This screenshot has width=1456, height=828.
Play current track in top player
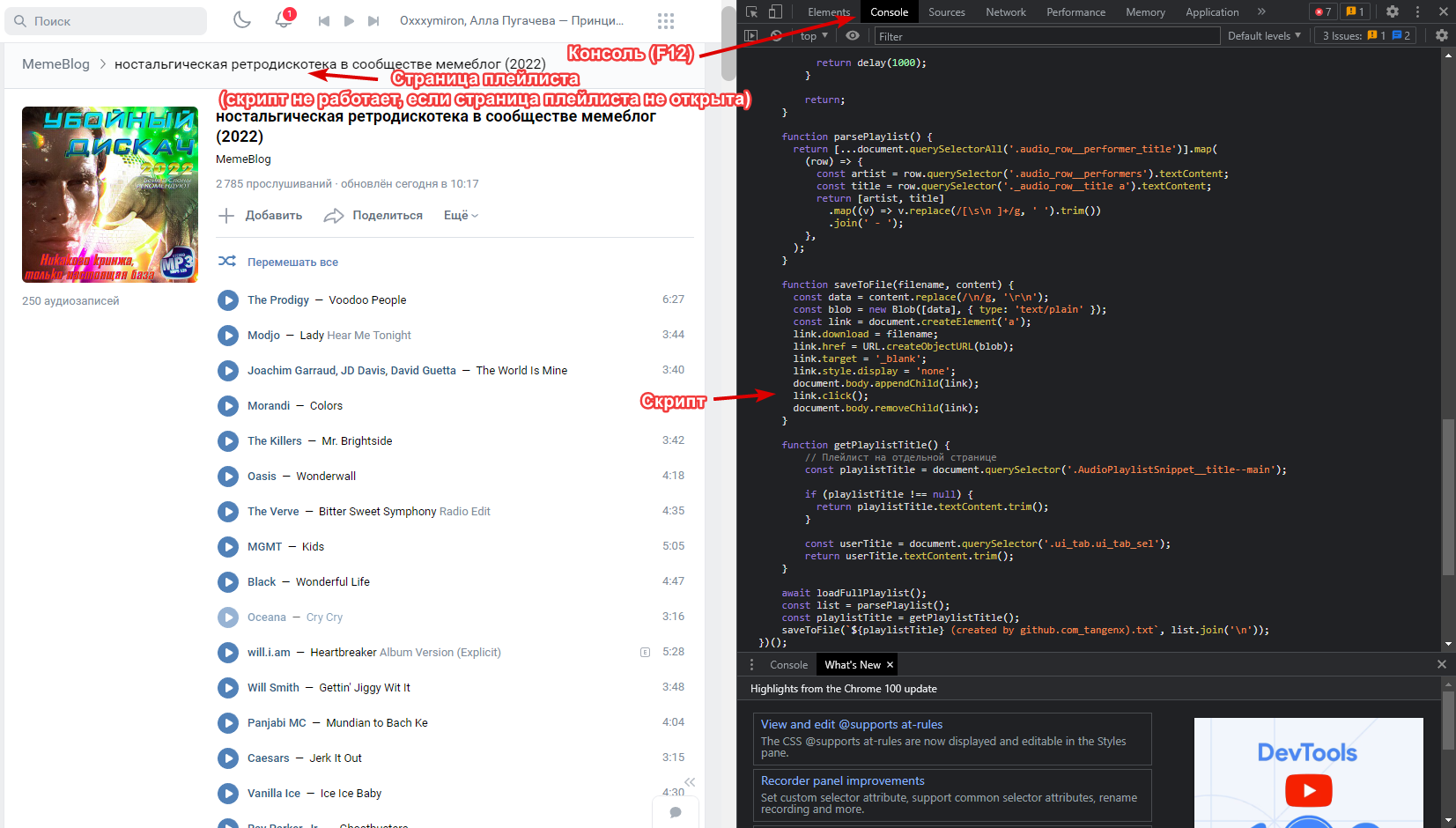[x=349, y=21]
